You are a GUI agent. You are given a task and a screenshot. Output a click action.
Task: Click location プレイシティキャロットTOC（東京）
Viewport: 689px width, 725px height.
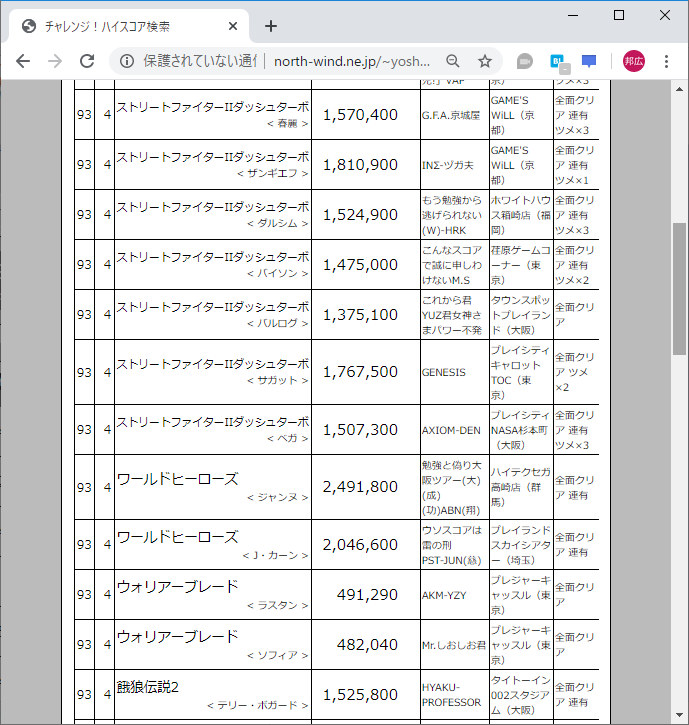pyautogui.click(x=521, y=372)
